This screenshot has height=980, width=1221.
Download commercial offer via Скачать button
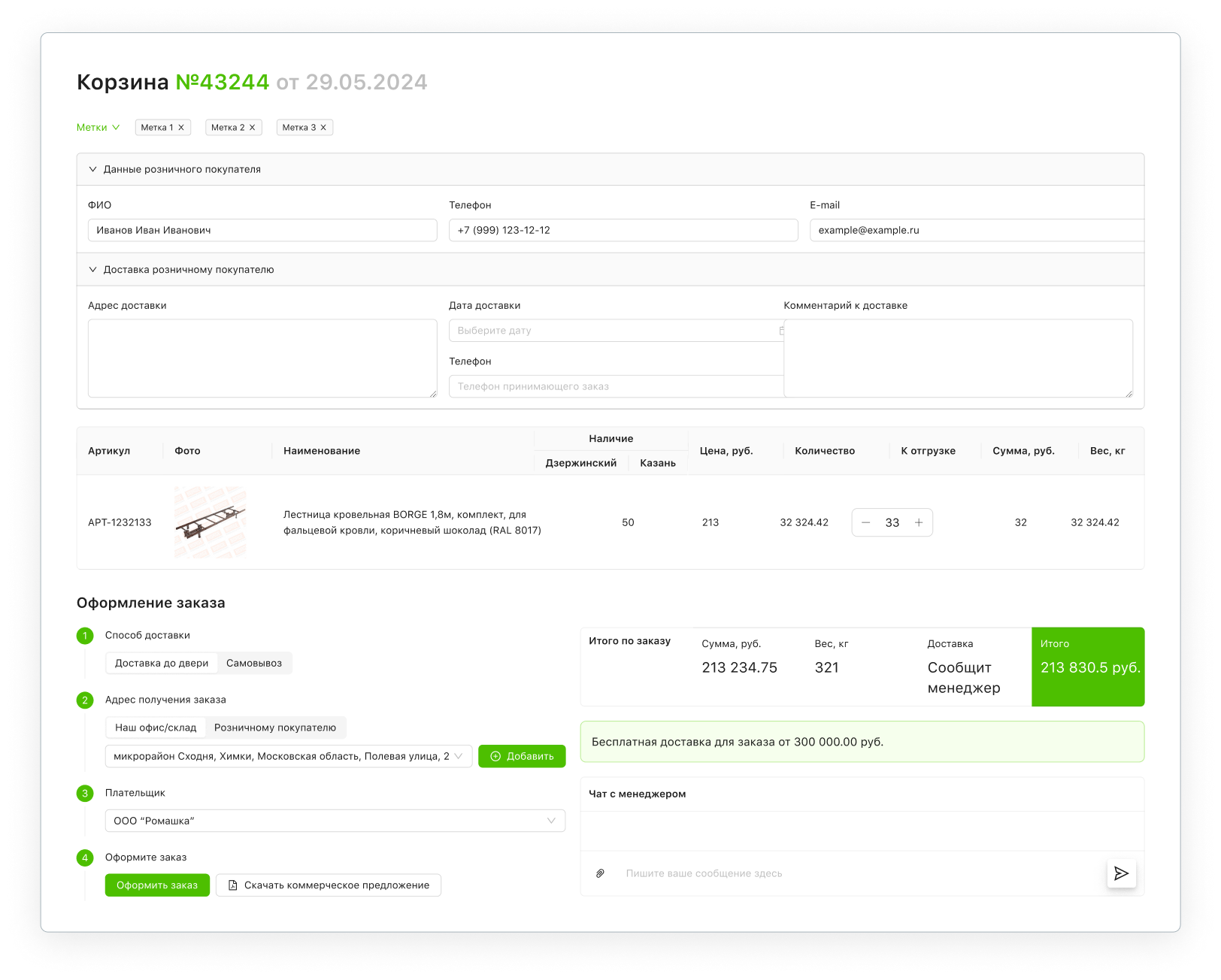pos(329,885)
